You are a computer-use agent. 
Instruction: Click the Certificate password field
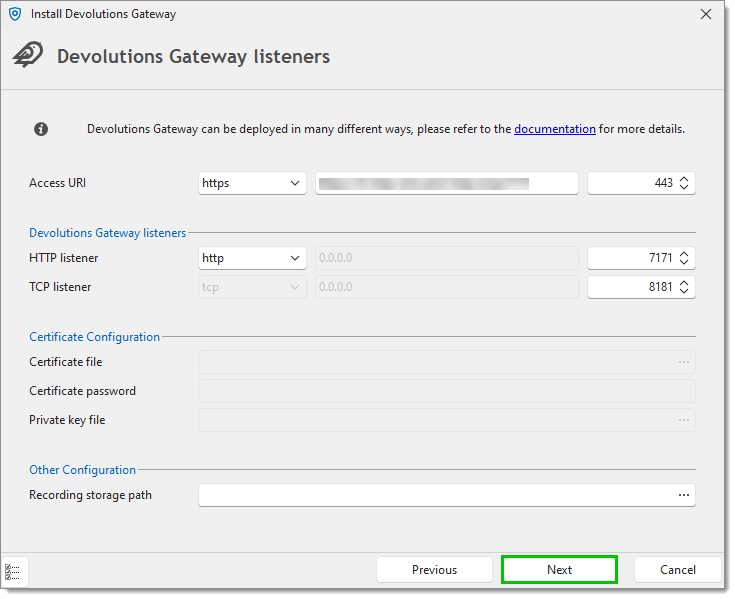tap(448, 392)
